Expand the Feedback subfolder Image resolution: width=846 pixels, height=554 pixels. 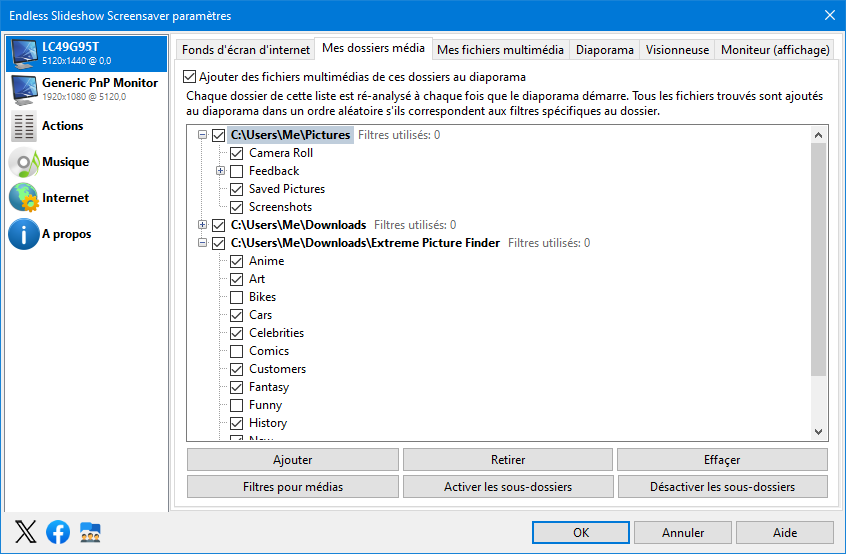(x=220, y=171)
